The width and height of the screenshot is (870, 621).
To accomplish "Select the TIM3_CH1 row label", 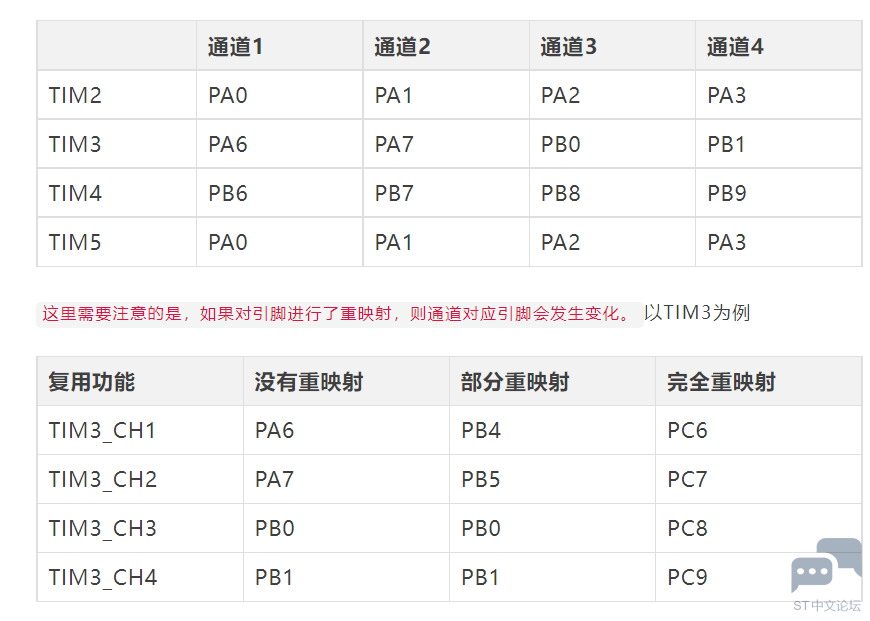I will pyautogui.click(x=102, y=431).
